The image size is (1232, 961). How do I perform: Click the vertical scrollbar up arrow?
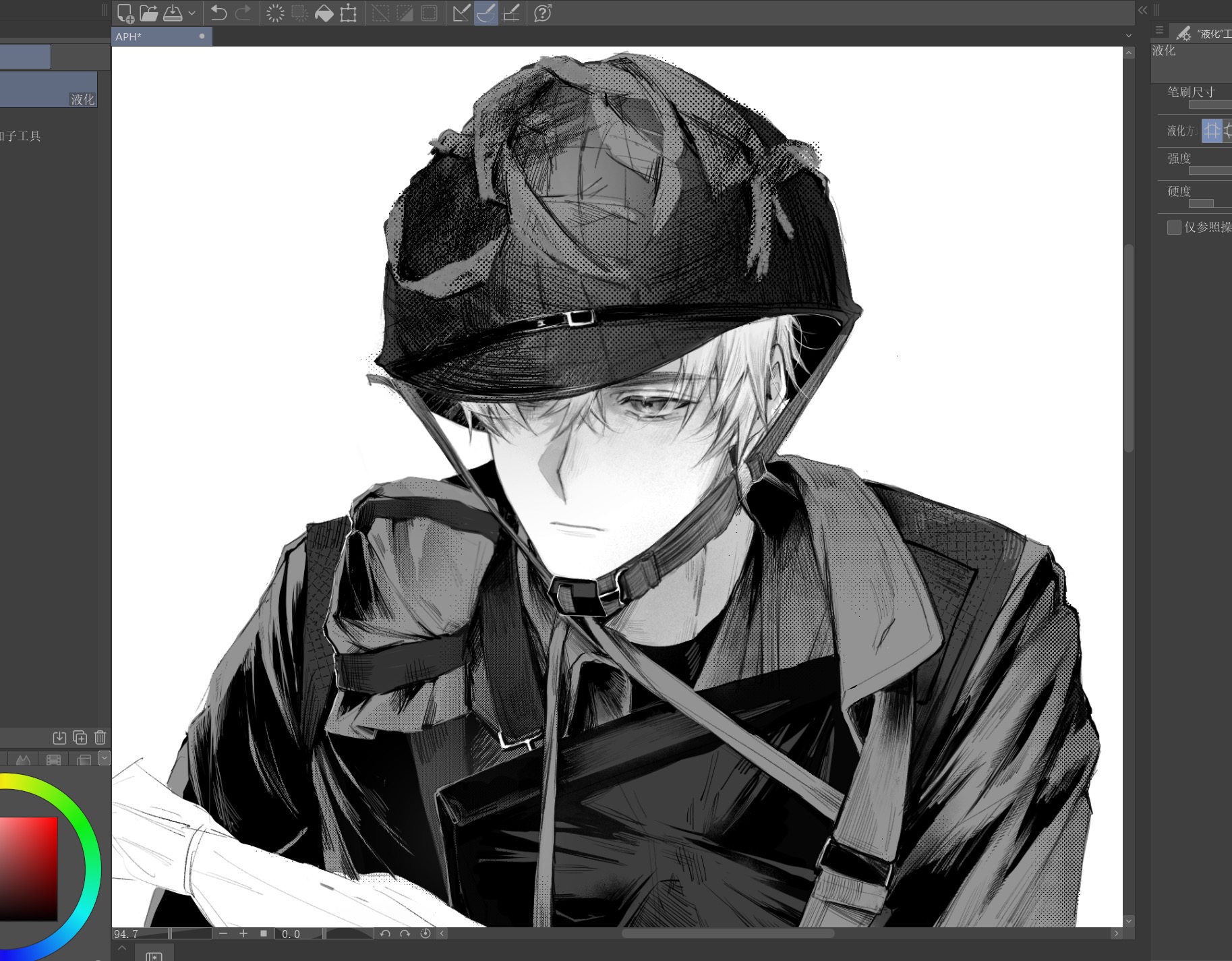1129,52
